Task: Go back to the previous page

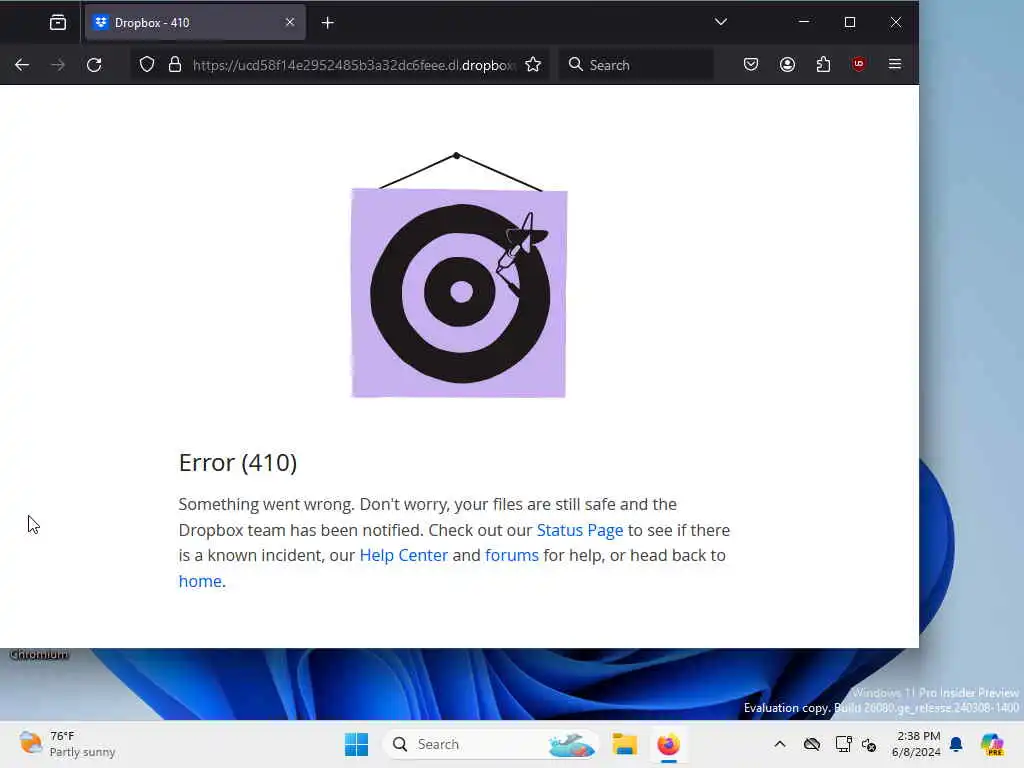Action: [22, 65]
